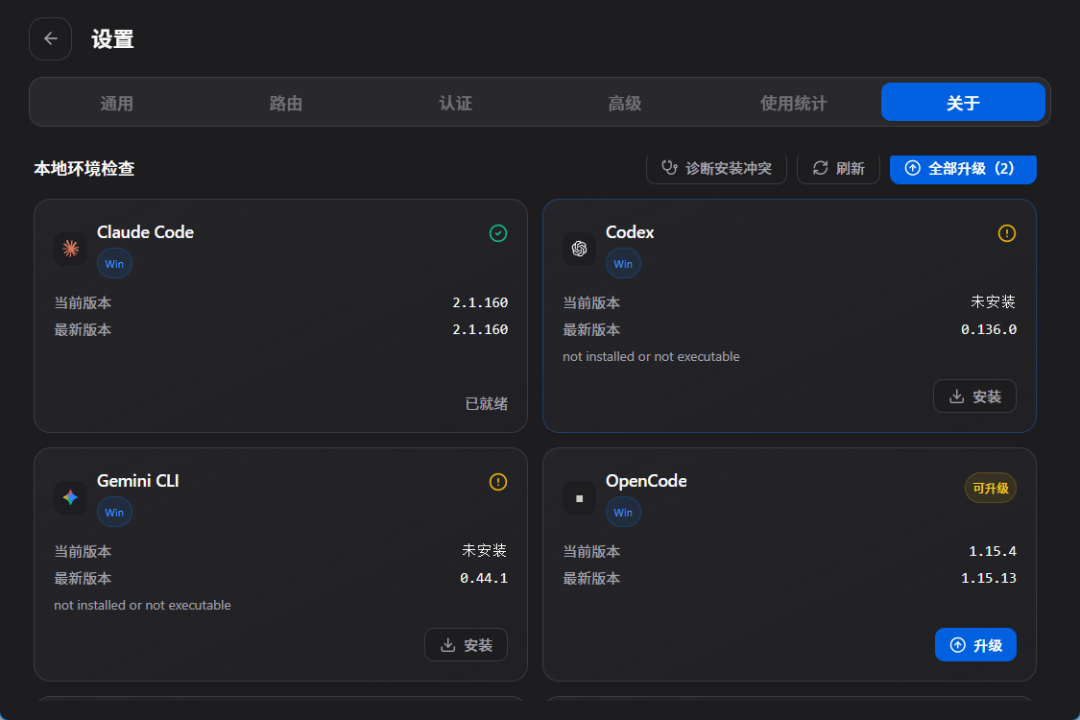Click the OpenCode app icon

(x=579, y=497)
